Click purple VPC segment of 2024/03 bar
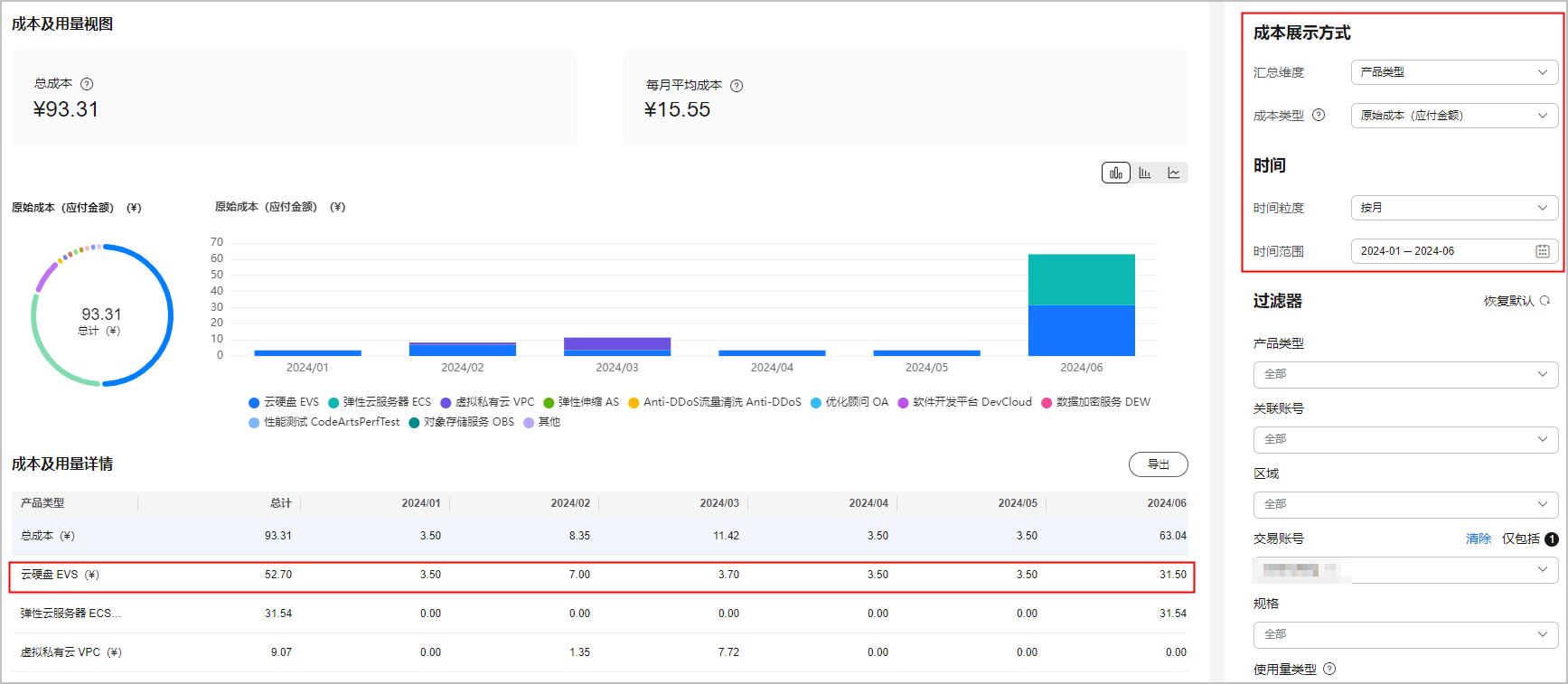 [617, 343]
